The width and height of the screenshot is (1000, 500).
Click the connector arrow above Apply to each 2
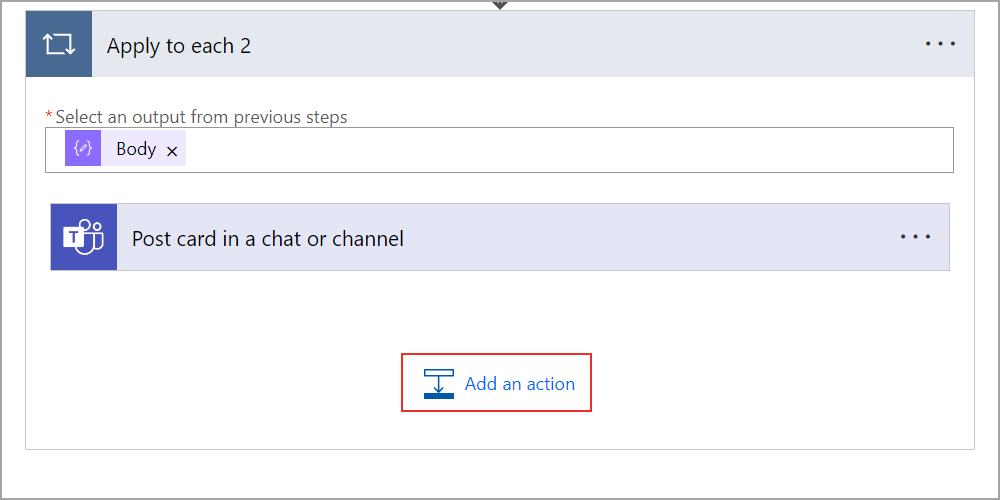[x=500, y=5]
